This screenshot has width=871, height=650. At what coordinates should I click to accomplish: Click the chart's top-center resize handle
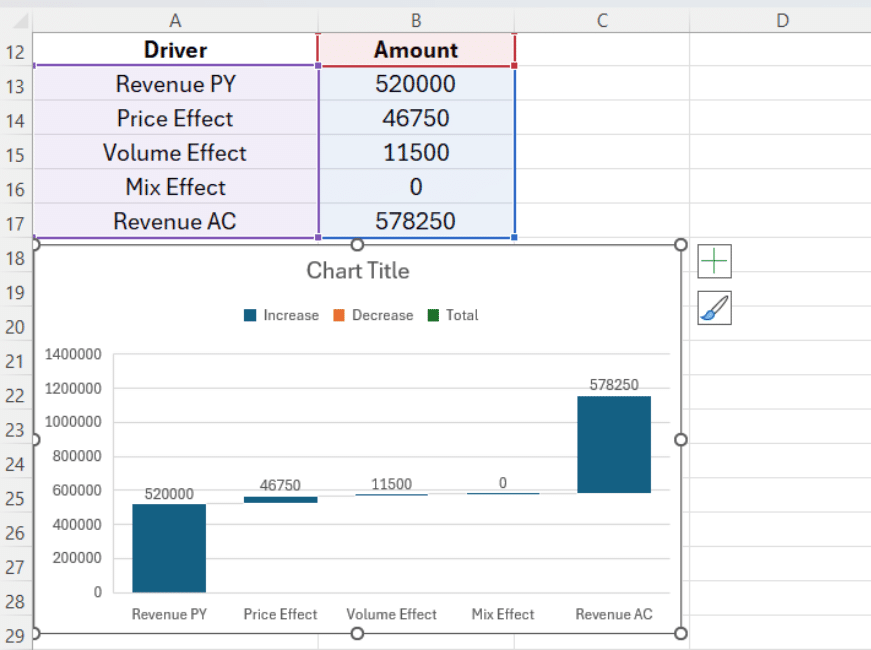(x=357, y=244)
